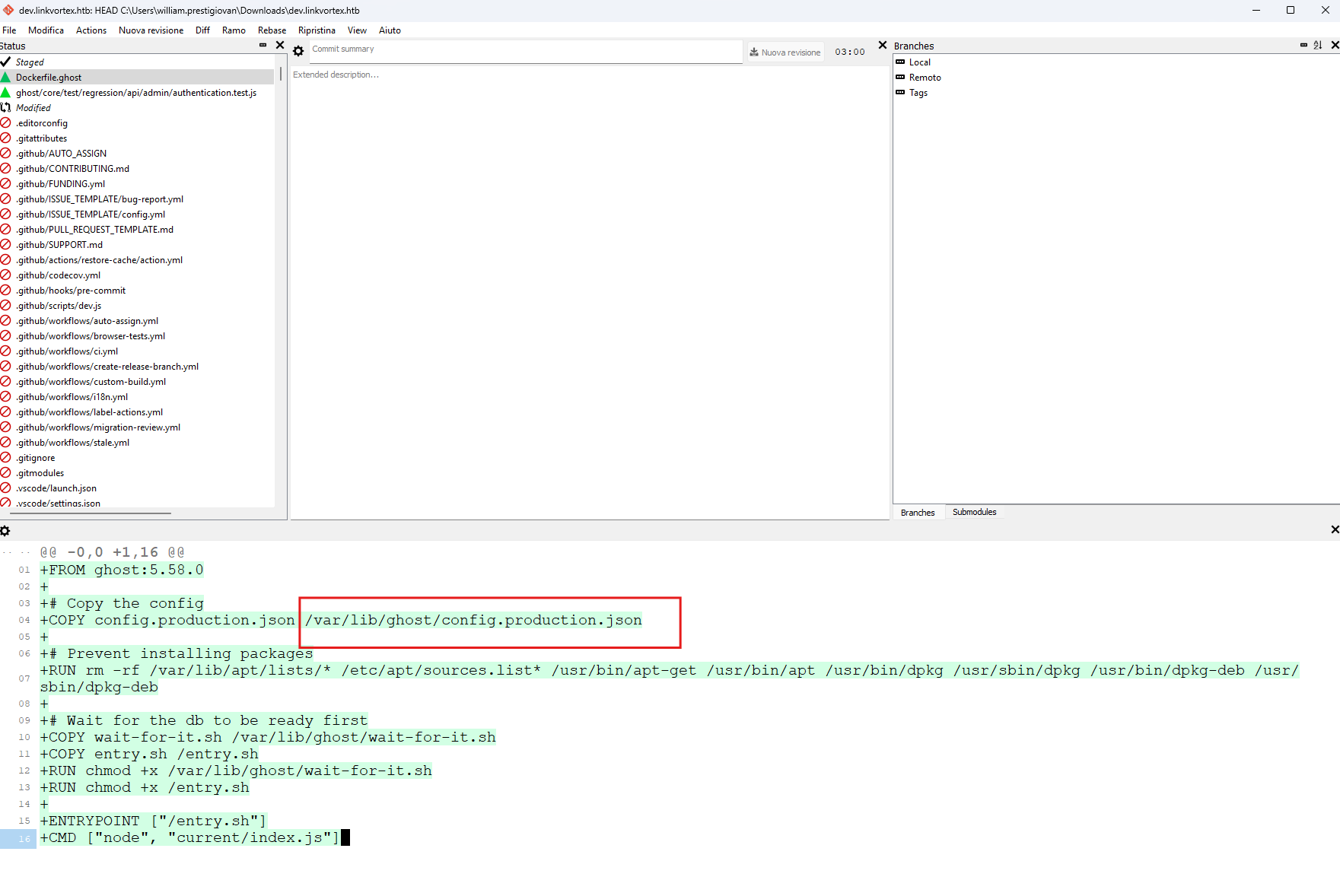Open the Diff menu
1340x896 pixels.
(202, 30)
